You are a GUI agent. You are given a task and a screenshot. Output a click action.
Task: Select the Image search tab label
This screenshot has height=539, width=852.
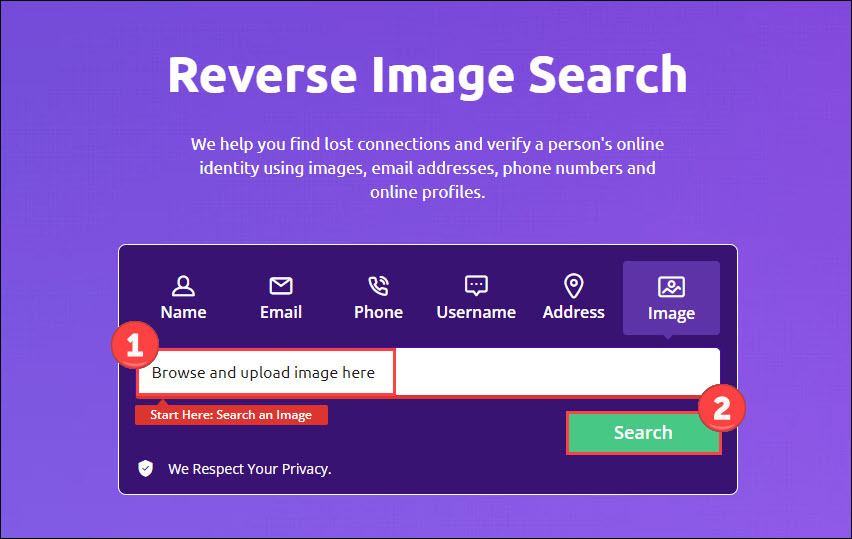671,314
